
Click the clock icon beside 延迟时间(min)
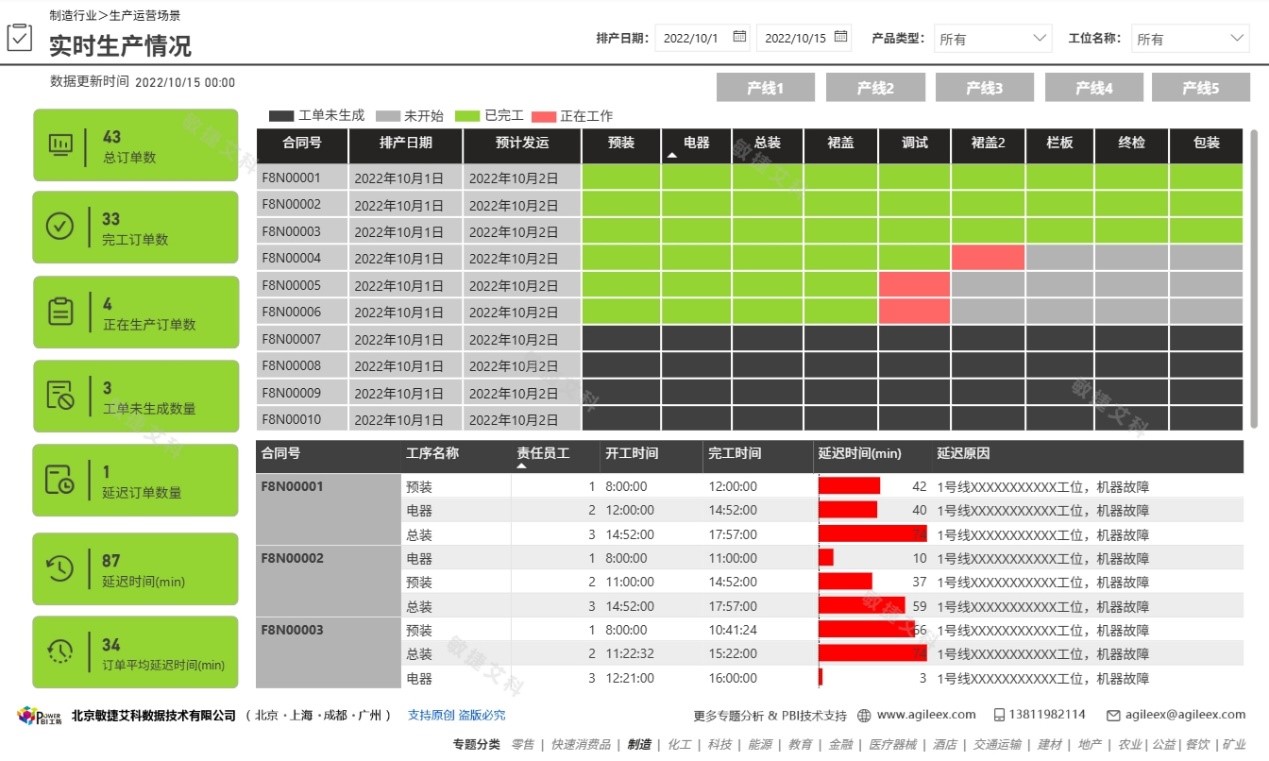[62, 568]
